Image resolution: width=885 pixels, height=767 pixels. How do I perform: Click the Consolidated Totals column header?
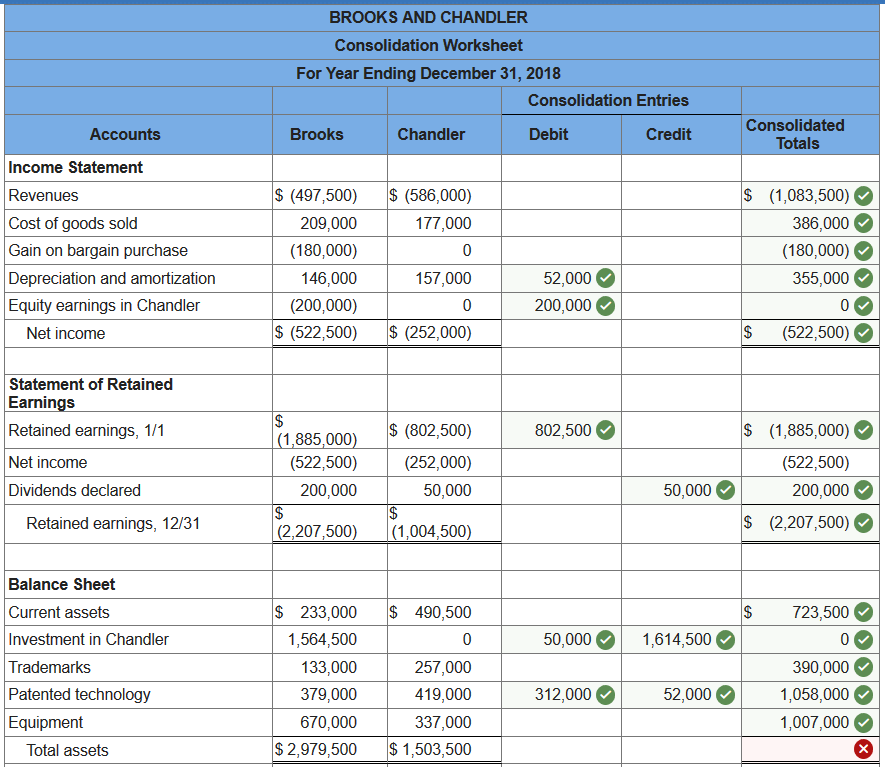796,134
